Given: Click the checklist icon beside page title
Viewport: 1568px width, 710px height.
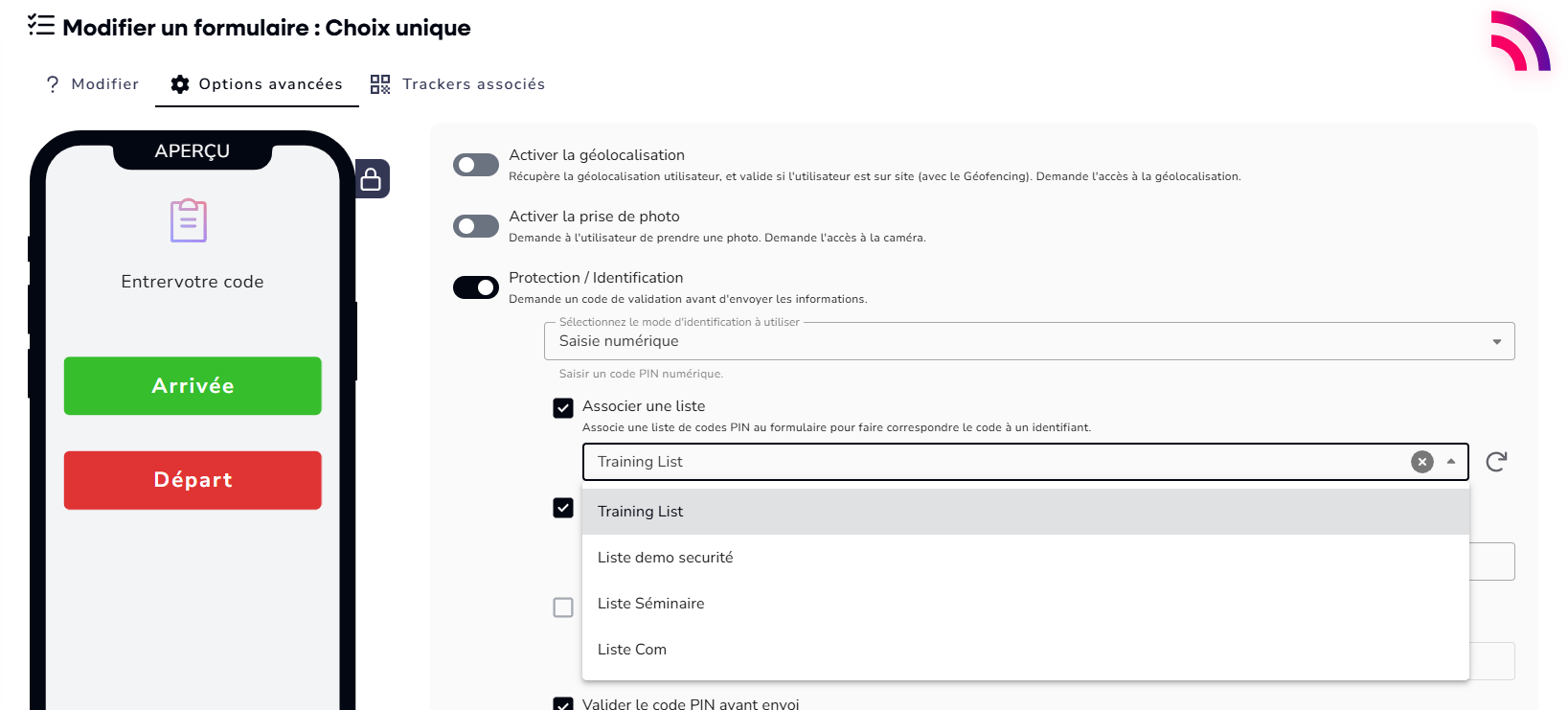Looking at the screenshot, I should (41, 26).
